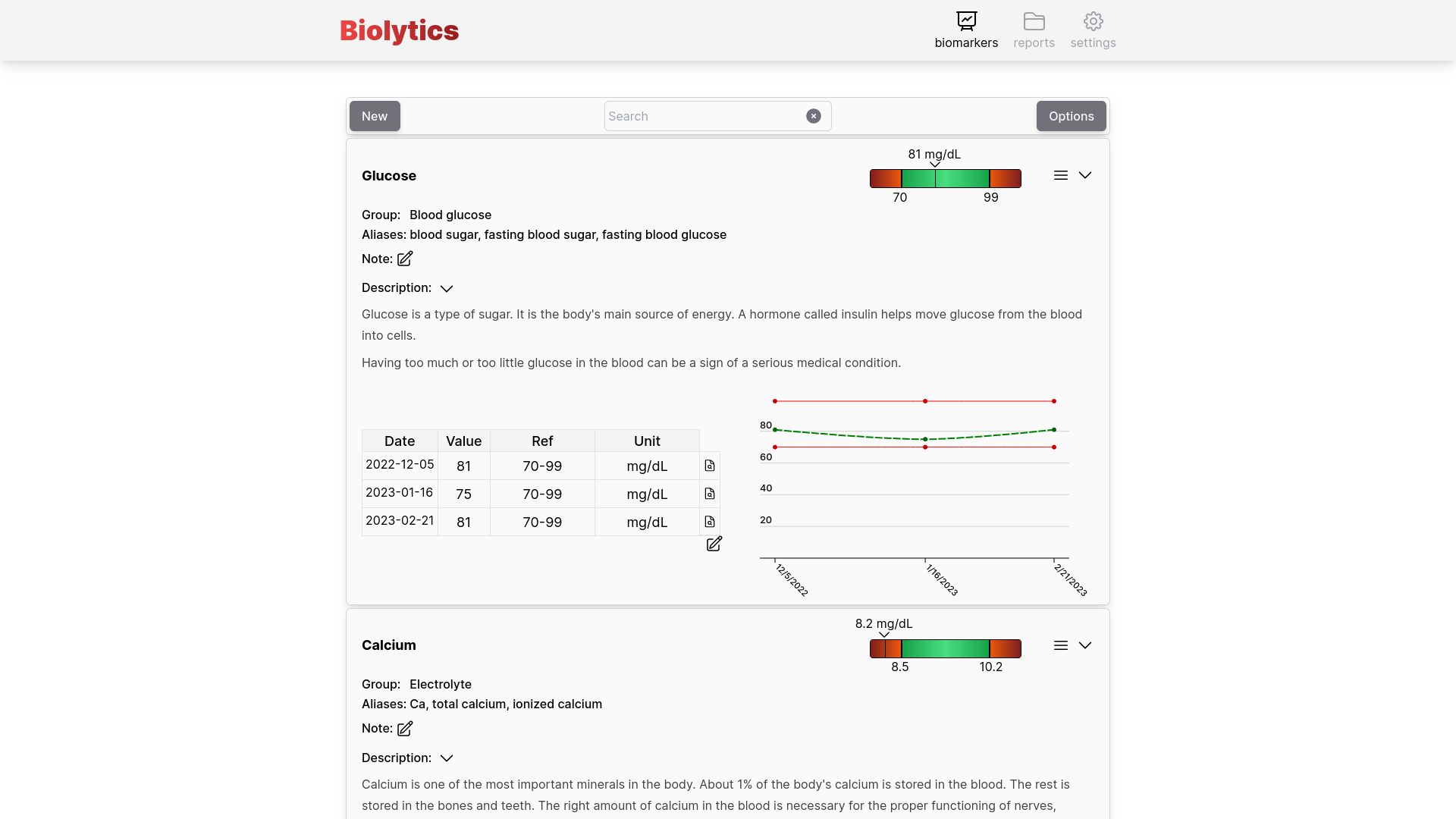Click the 8.2 mg/dL reading above Calcium bar
This screenshot has width=1456, height=819.
pos(884,623)
